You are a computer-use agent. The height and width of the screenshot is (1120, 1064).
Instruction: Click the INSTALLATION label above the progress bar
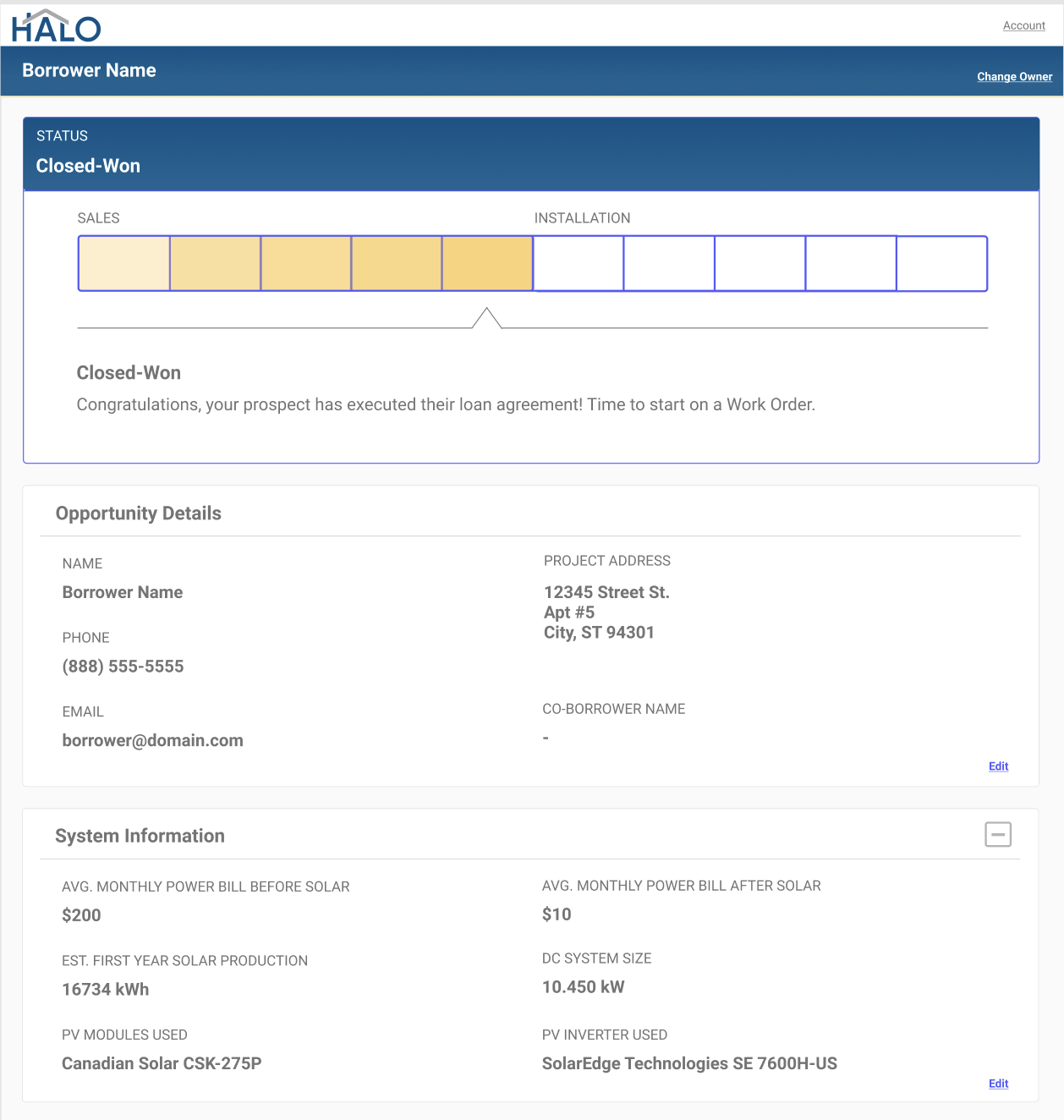coord(582,218)
